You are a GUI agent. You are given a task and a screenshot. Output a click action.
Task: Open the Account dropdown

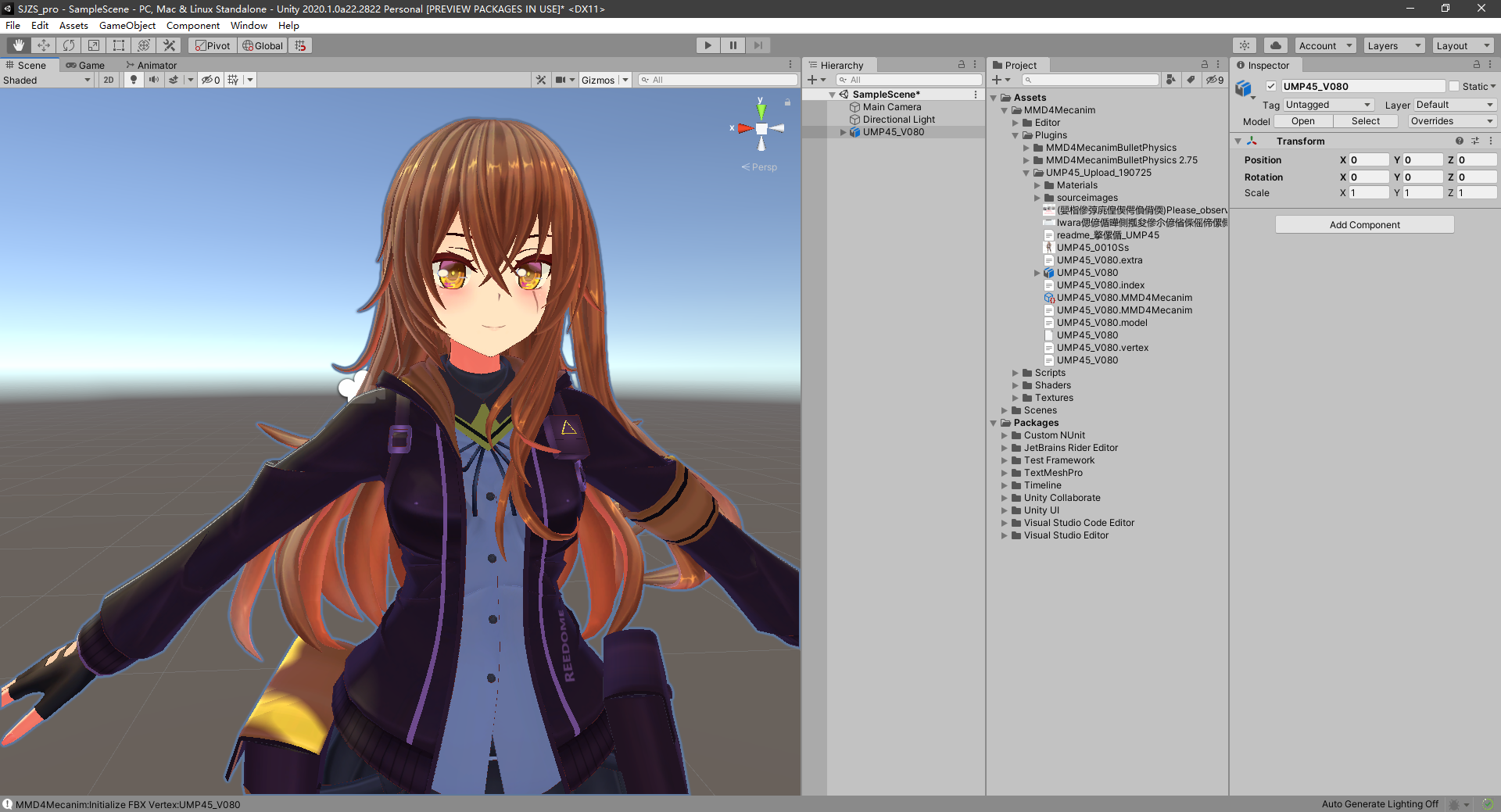tap(1325, 45)
